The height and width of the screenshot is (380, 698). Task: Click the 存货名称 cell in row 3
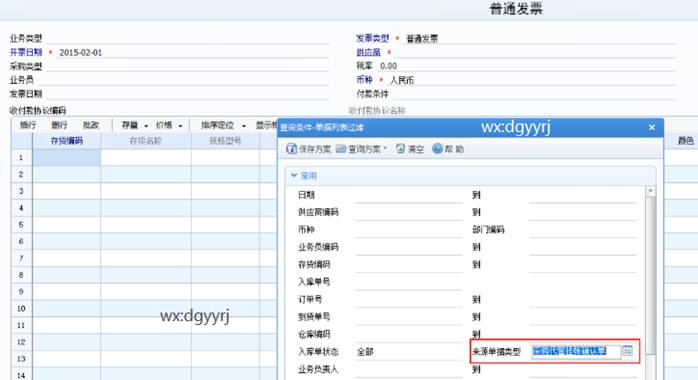tap(146, 191)
